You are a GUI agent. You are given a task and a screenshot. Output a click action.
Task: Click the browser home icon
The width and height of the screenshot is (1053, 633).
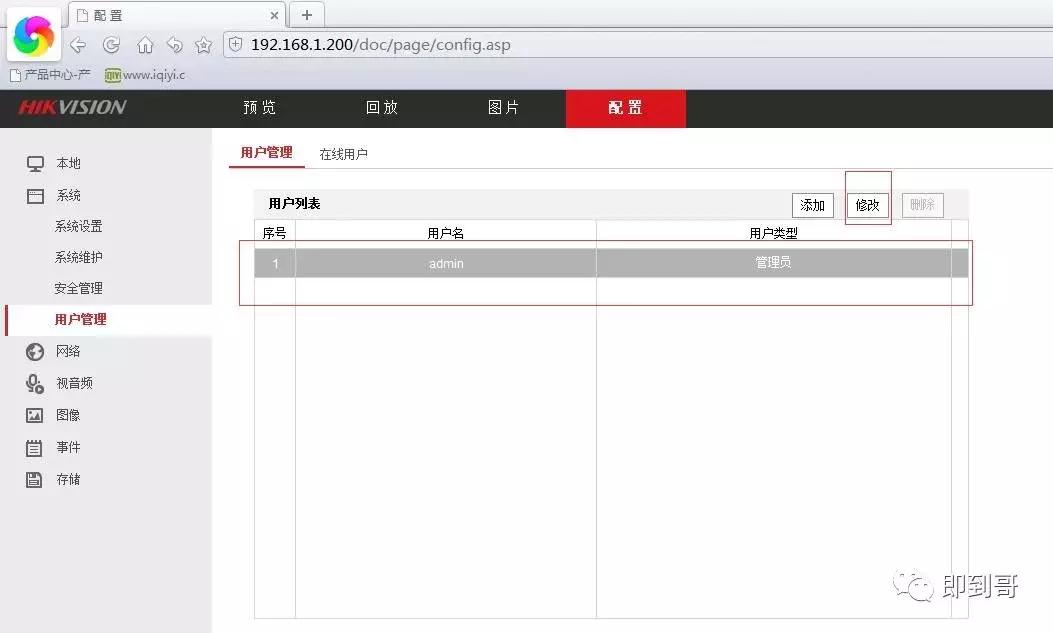(143, 45)
